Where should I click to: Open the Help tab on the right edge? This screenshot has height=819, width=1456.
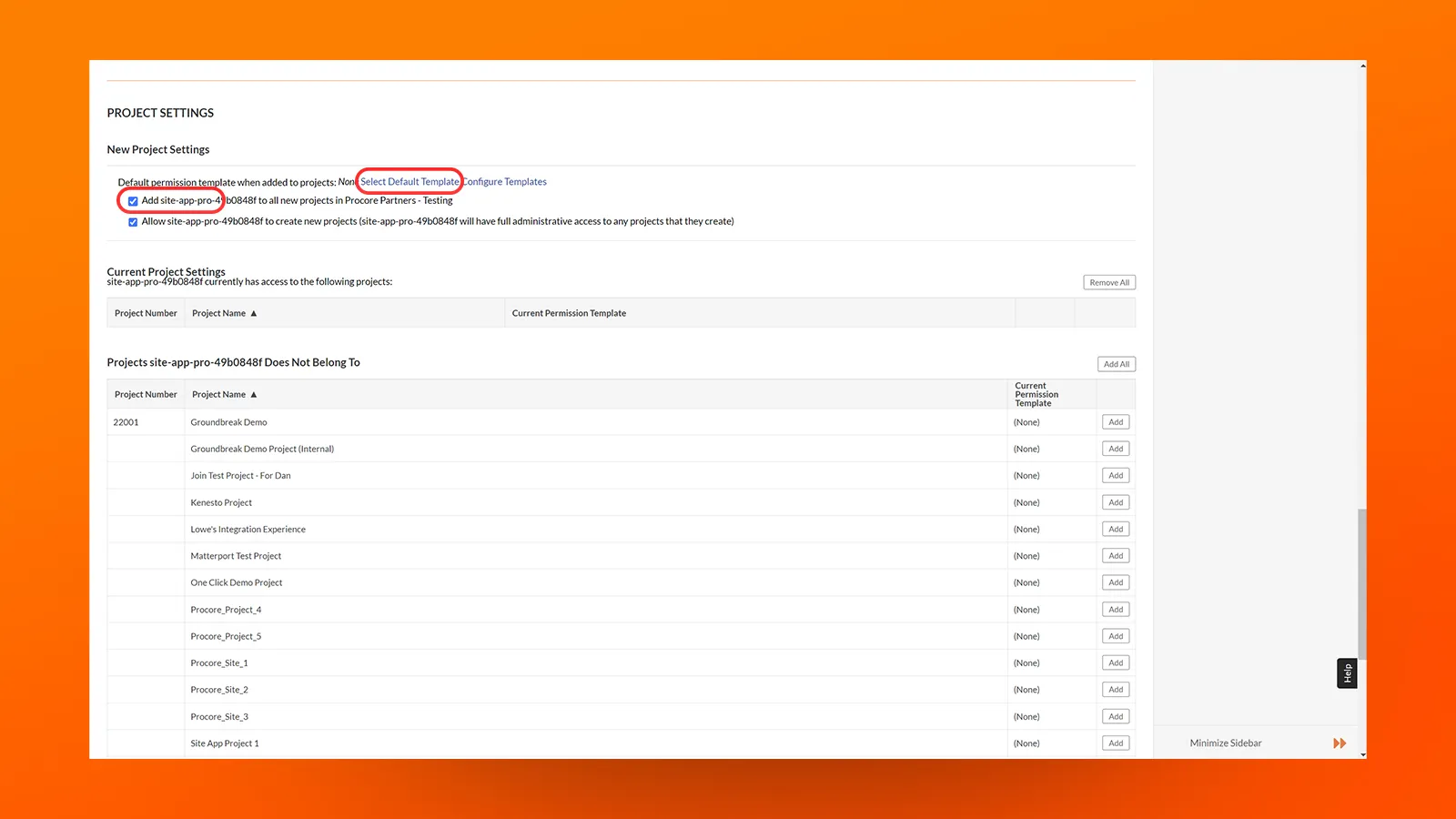pos(1347,672)
